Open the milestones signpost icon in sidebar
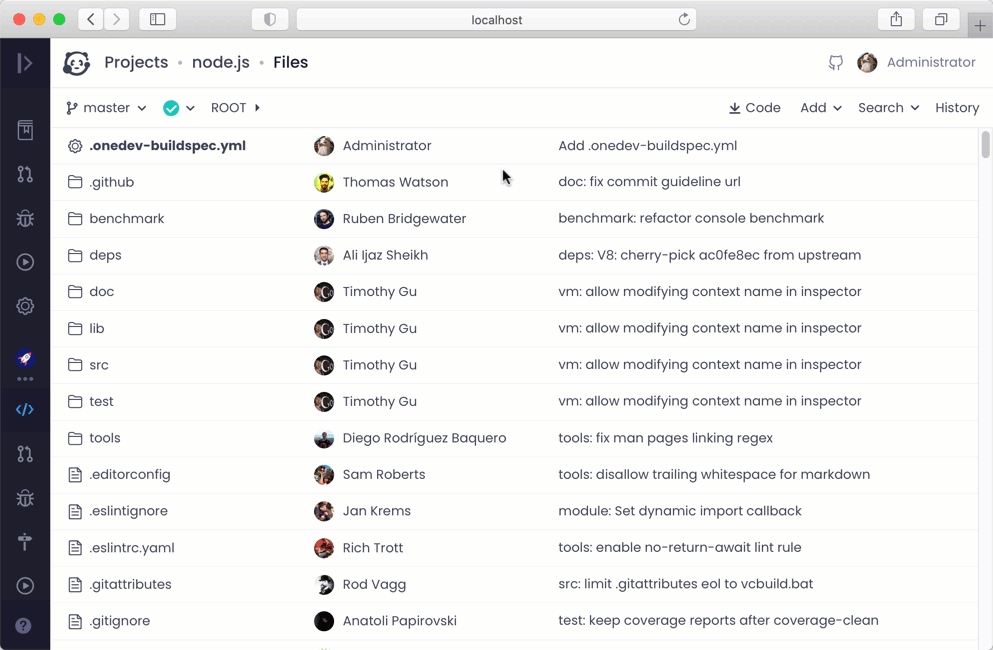The height and width of the screenshot is (650, 993). click(x=25, y=542)
